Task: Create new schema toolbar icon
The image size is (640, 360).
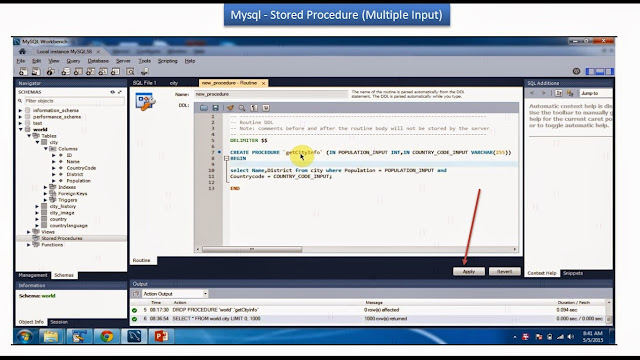Action: (x=65, y=71)
